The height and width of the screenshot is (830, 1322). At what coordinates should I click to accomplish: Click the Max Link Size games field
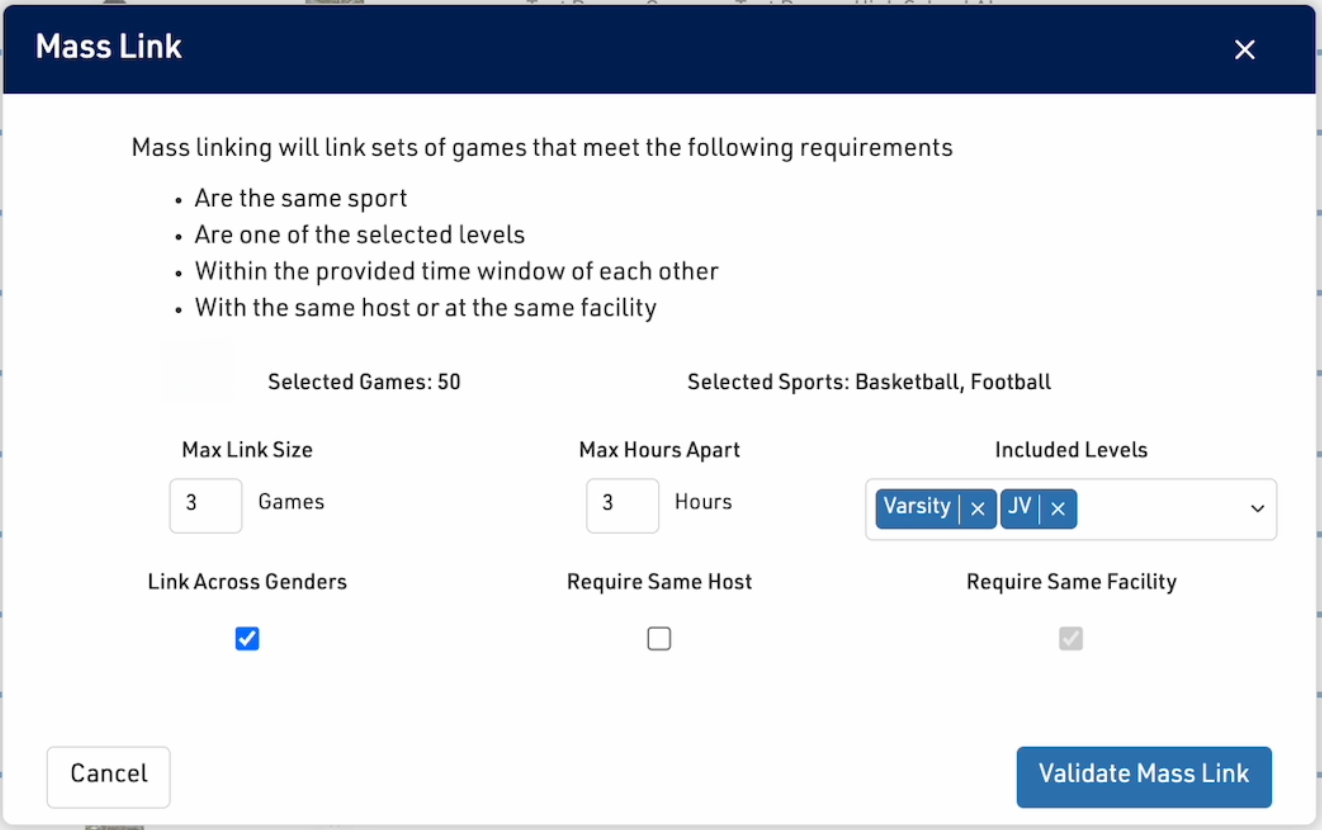[205, 505]
